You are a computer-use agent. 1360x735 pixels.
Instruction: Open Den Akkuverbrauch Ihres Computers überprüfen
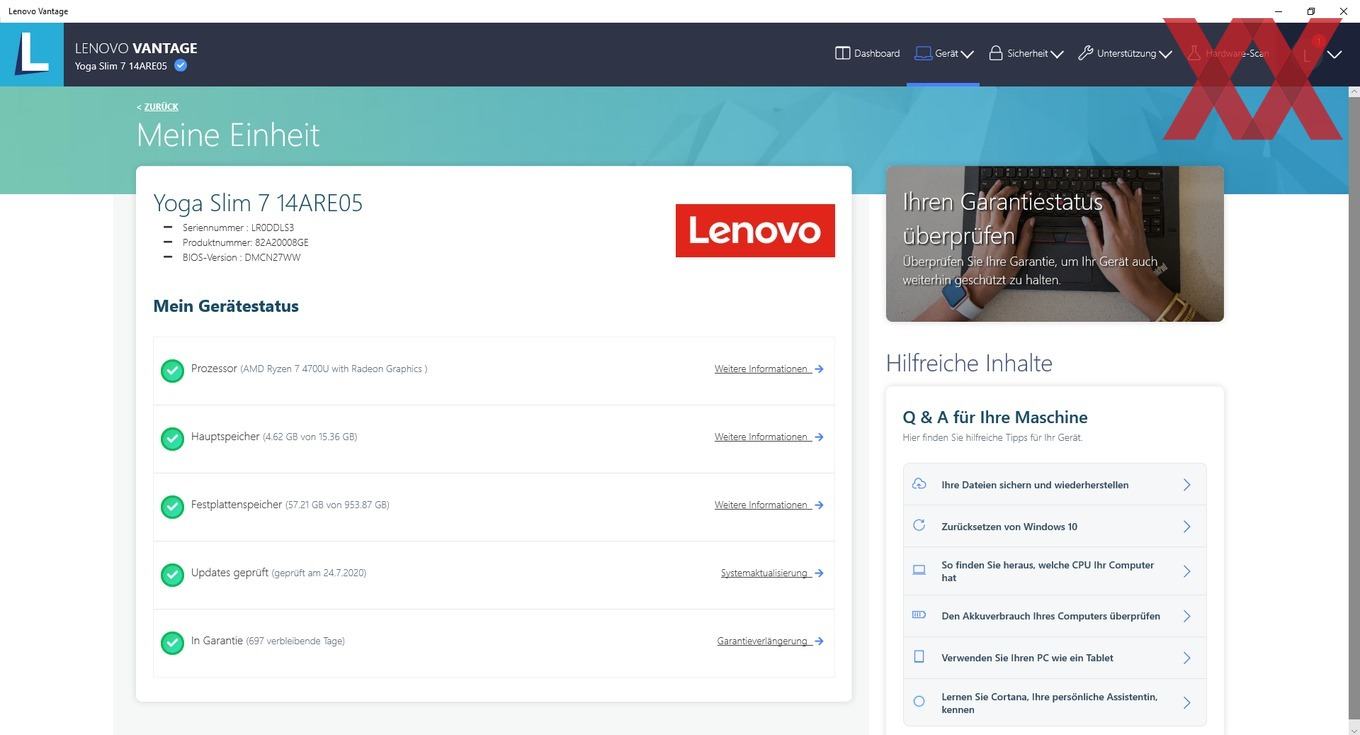click(x=1055, y=616)
